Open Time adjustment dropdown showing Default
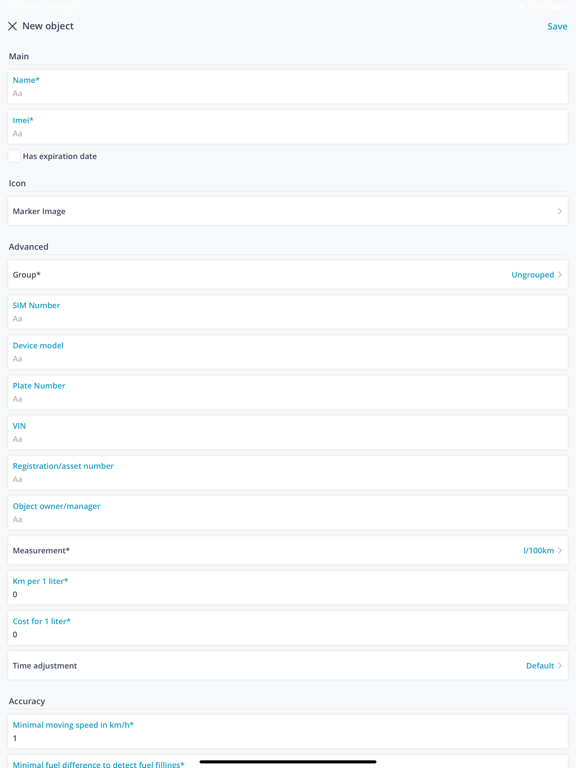Screen dimensions: 576x768 (x=288, y=666)
